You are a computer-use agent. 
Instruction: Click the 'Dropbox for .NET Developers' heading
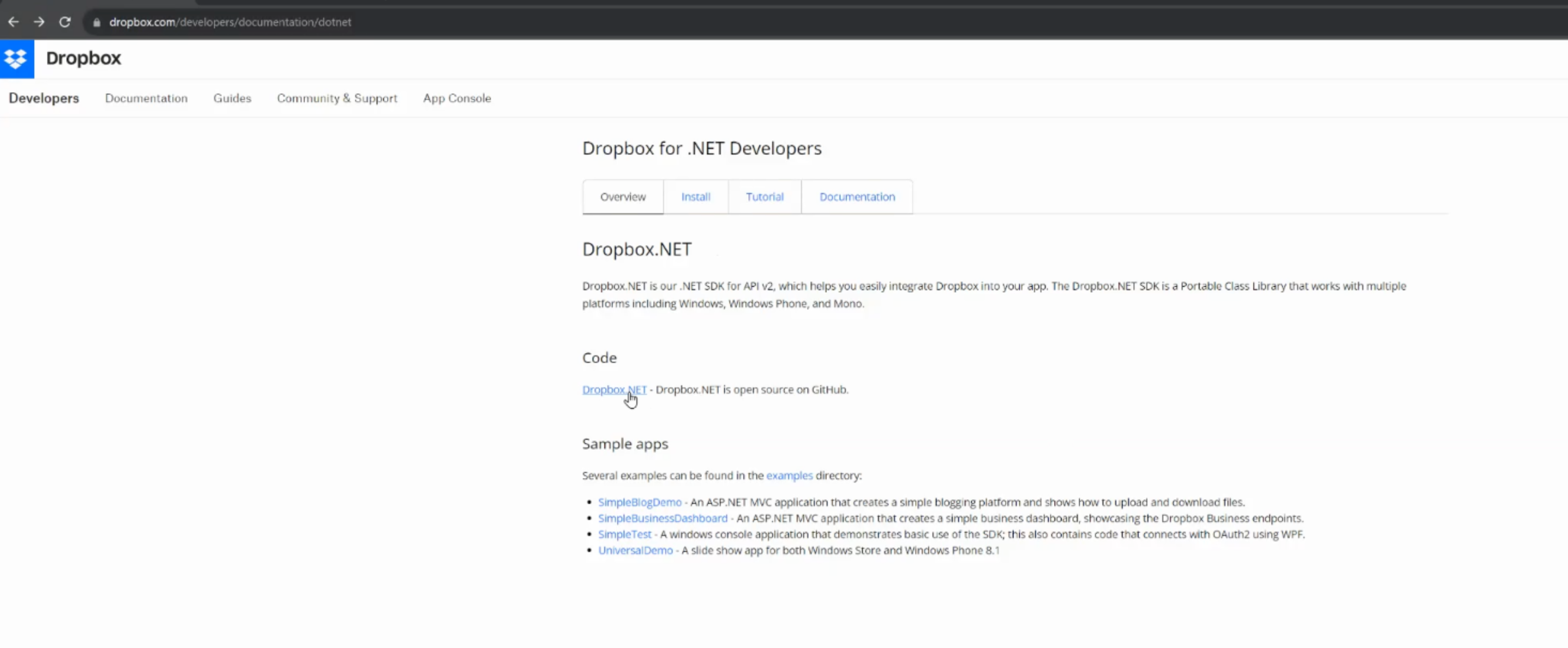pos(702,148)
